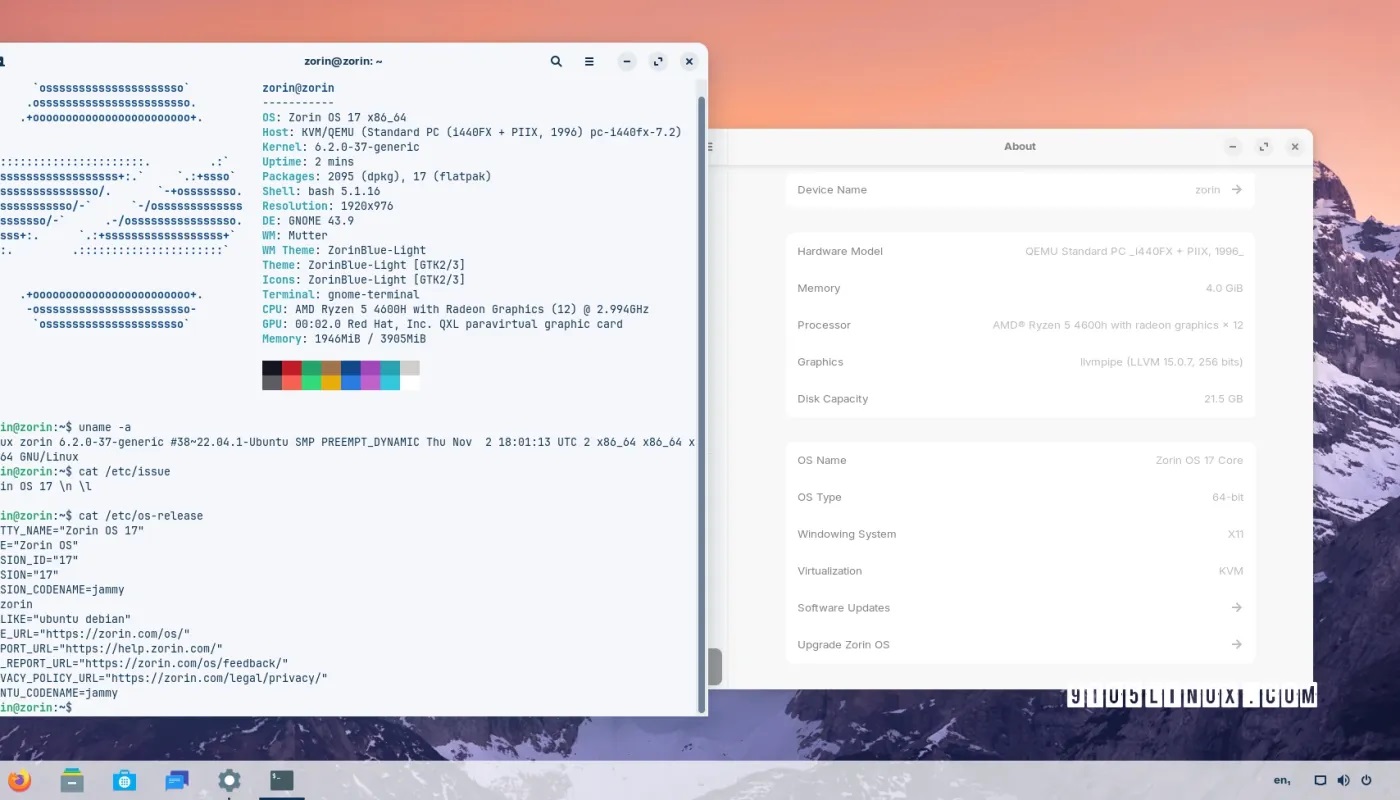
Task: Open the Settings gear taskbar icon
Action: (x=229, y=781)
